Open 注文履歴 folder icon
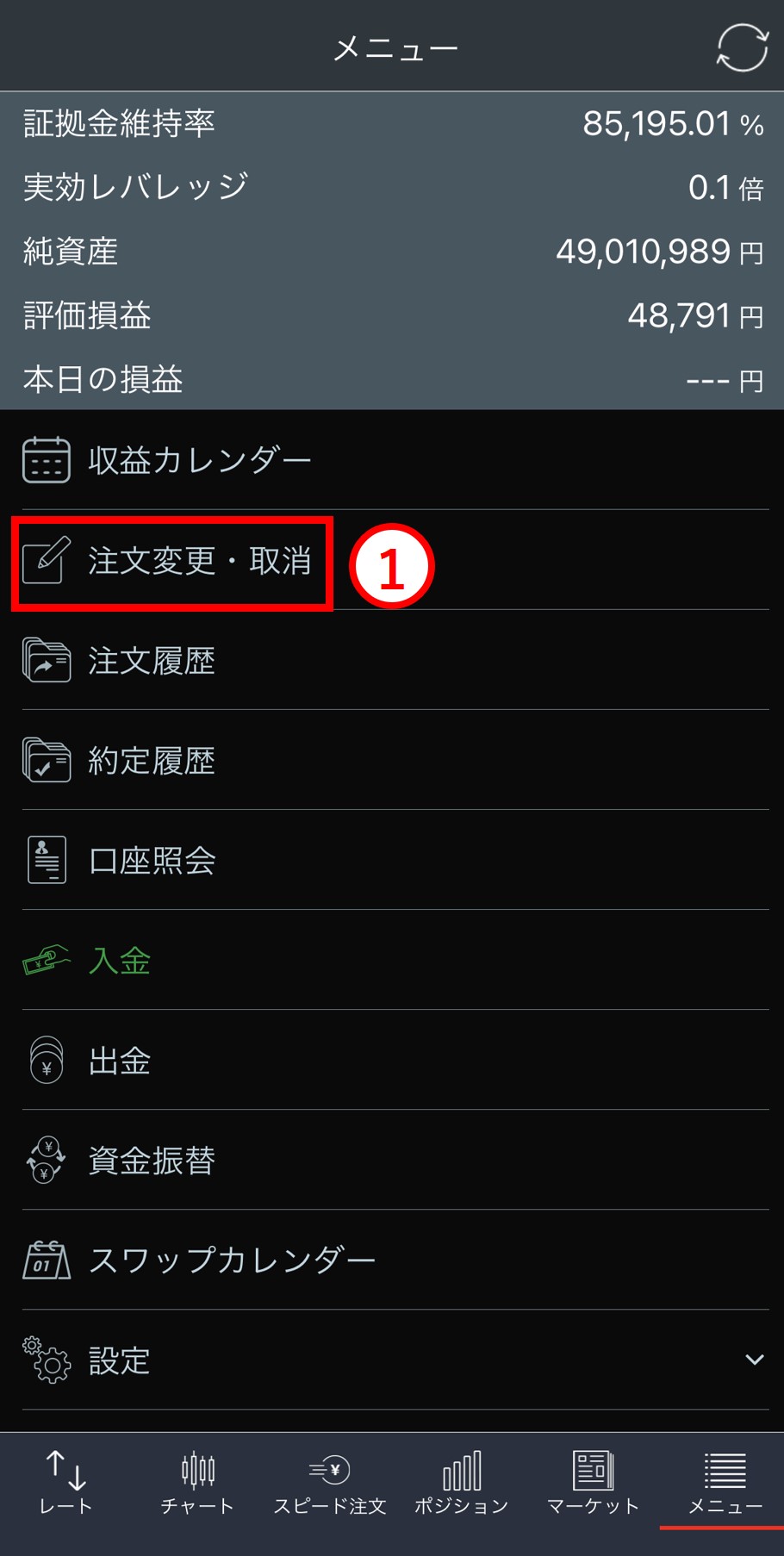 (x=47, y=660)
